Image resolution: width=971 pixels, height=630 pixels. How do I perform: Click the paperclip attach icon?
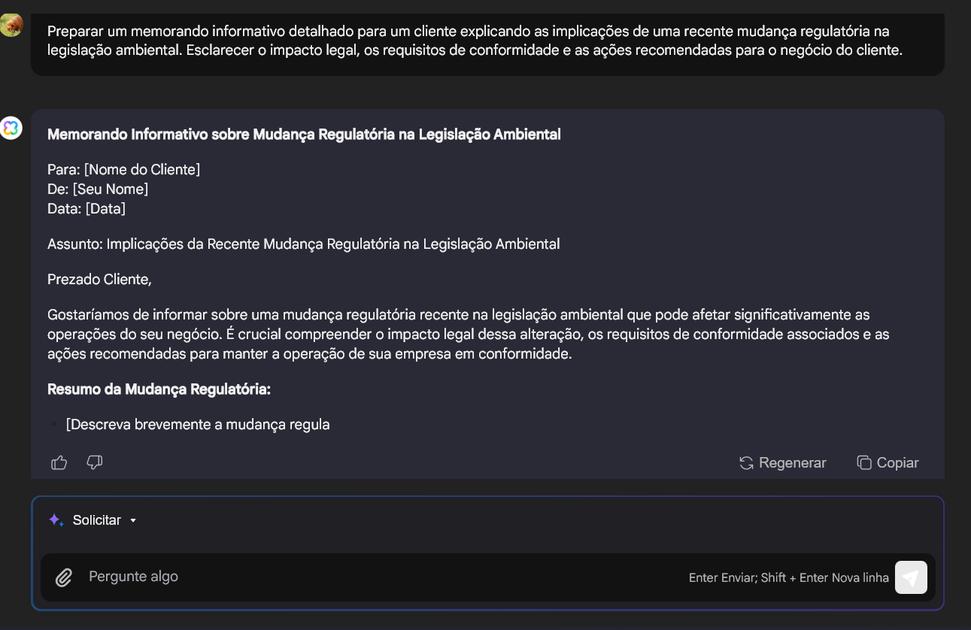(x=64, y=577)
